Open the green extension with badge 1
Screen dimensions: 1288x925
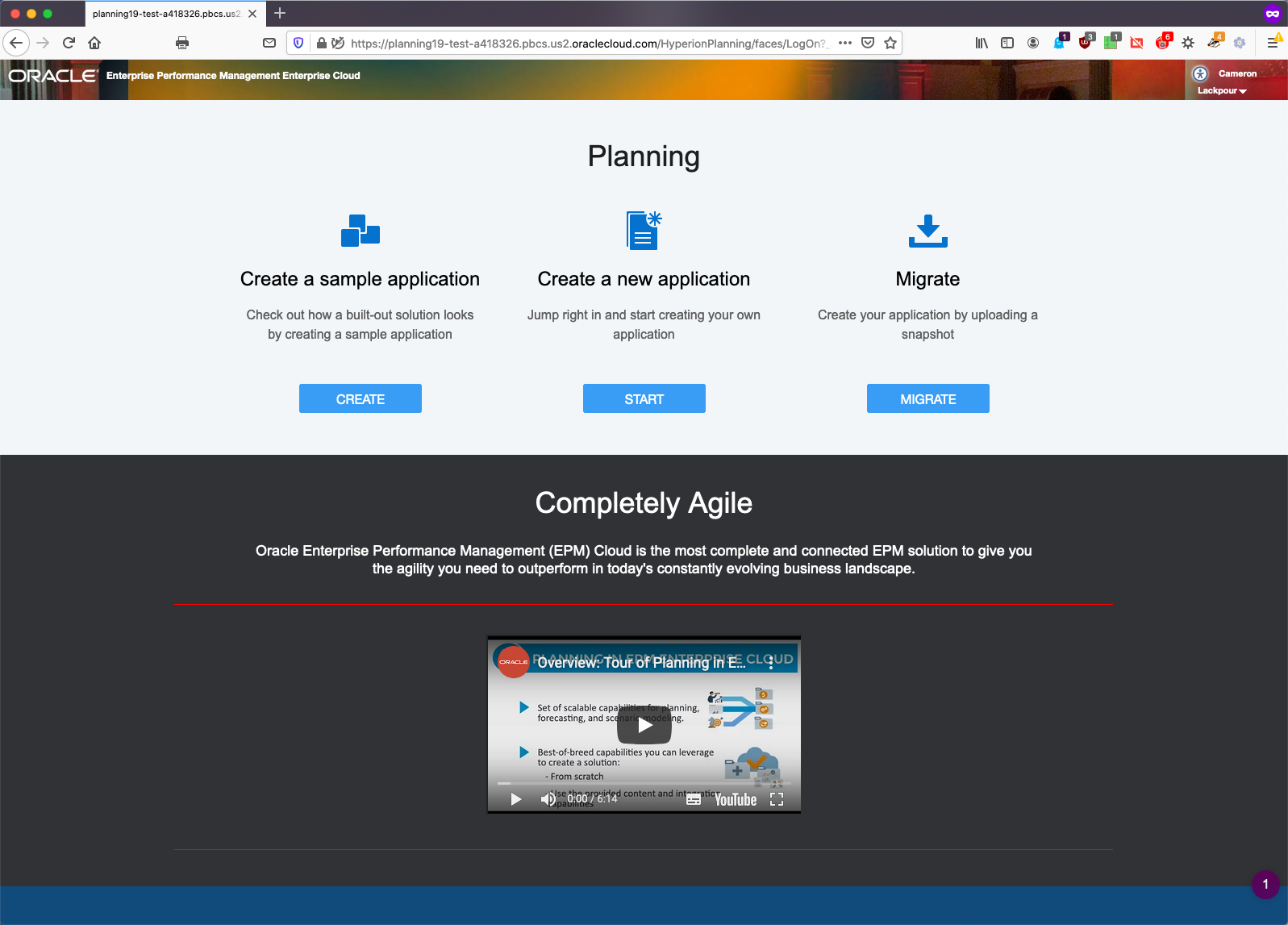[1111, 42]
